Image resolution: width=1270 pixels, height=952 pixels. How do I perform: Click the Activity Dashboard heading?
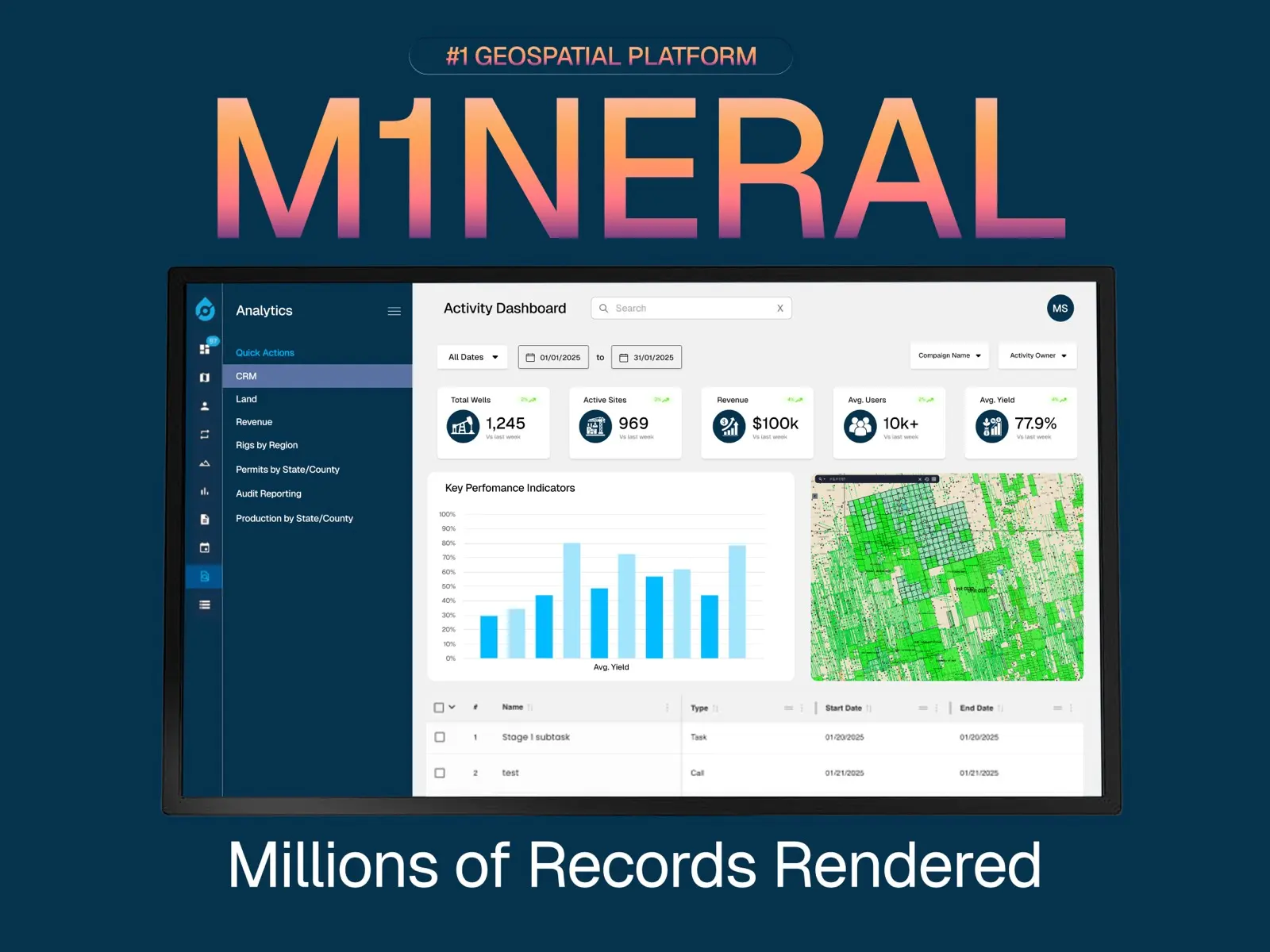coord(505,309)
